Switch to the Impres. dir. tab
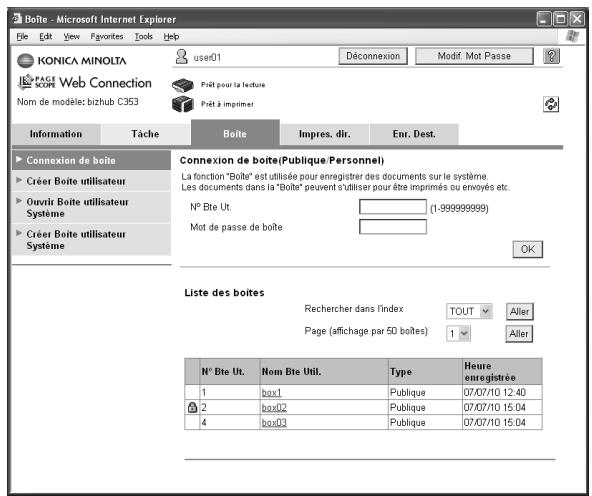The width and height of the screenshot is (592, 496). (x=325, y=134)
